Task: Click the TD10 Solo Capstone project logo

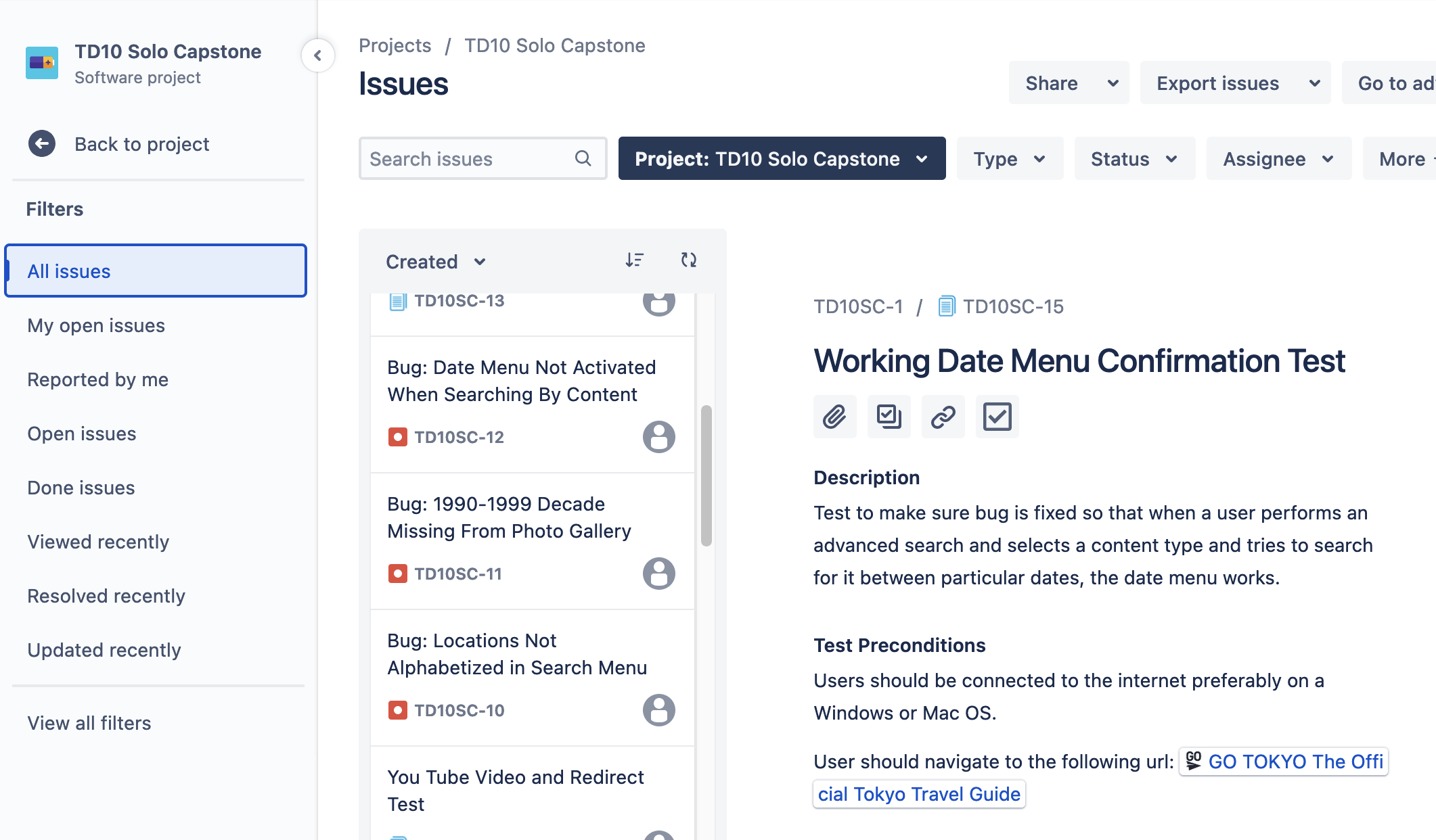Action: tap(41, 62)
